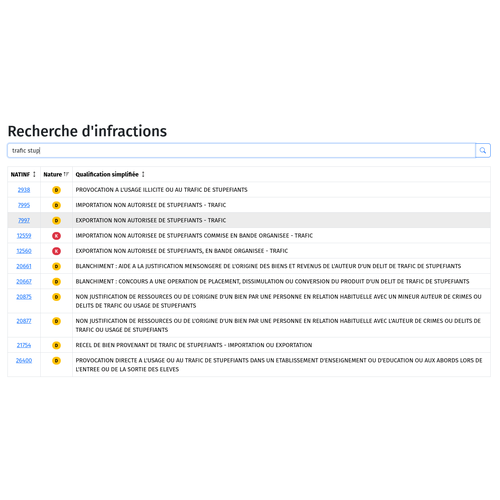Viewport: 500px width, 500px height.
Task: Open NATINF link 12559
Action: (24, 236)
